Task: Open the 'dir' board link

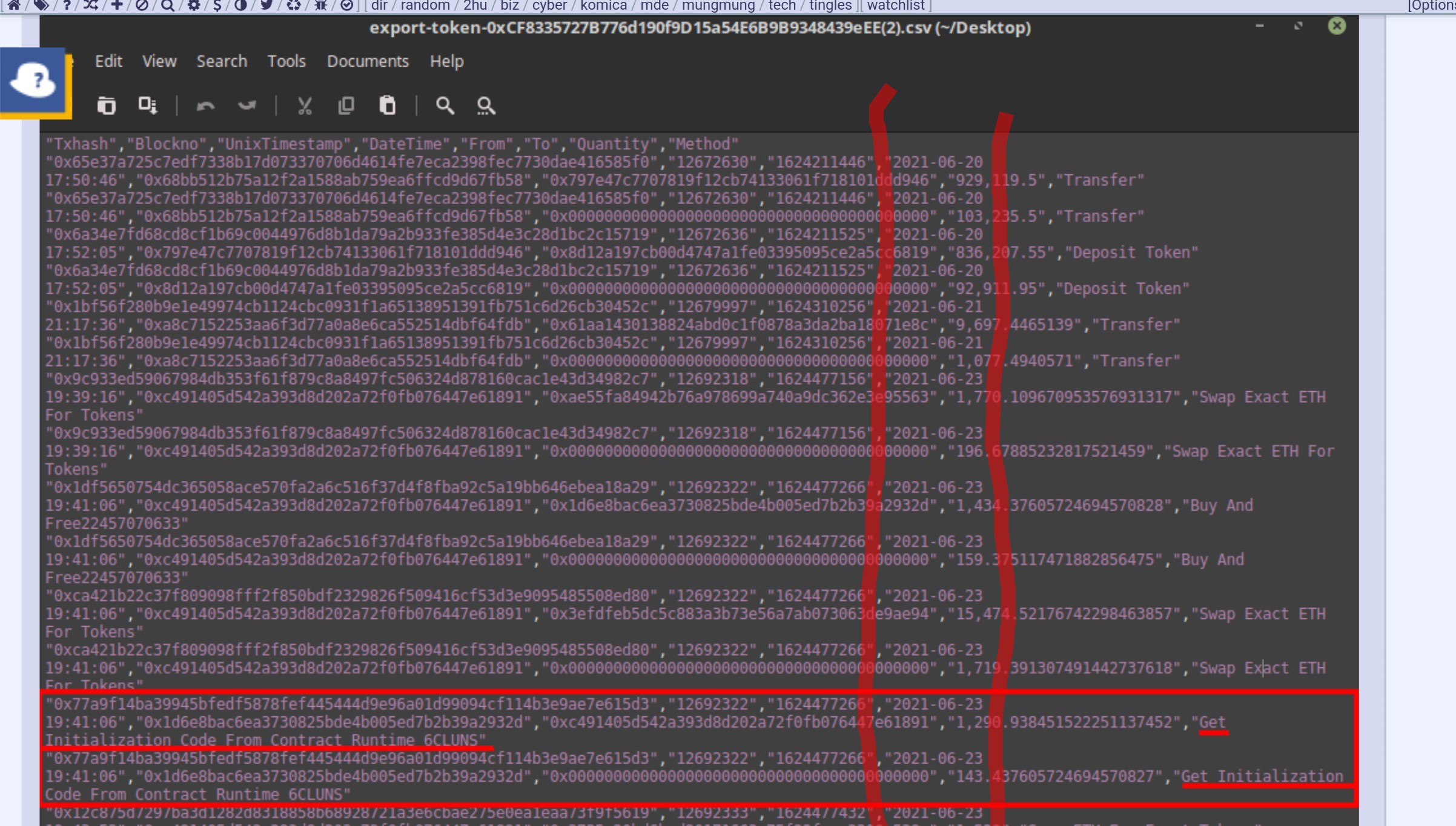Action: [x=379, y=5]
